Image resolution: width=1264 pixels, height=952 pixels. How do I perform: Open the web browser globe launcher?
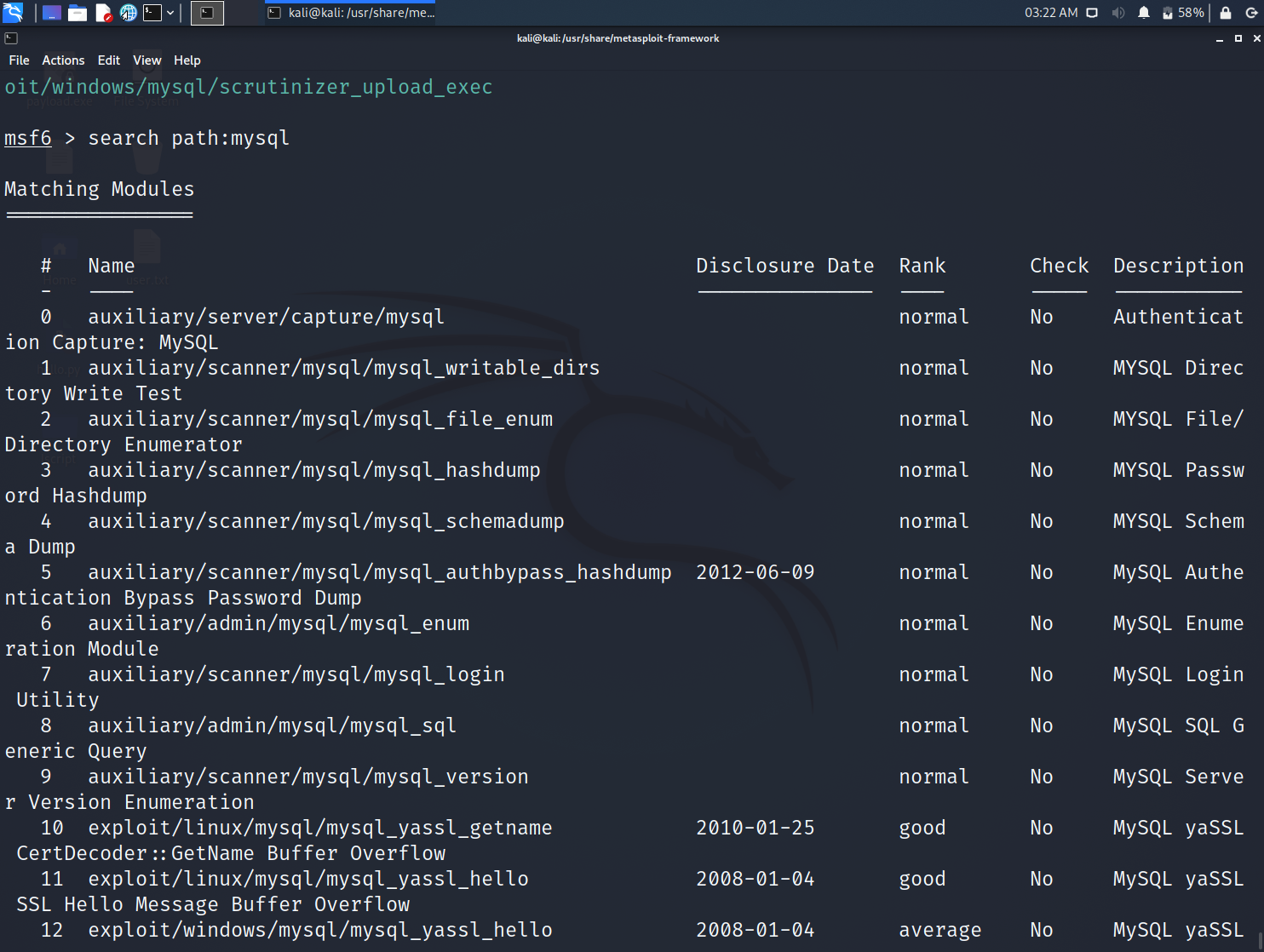click(x=128, y=13)
